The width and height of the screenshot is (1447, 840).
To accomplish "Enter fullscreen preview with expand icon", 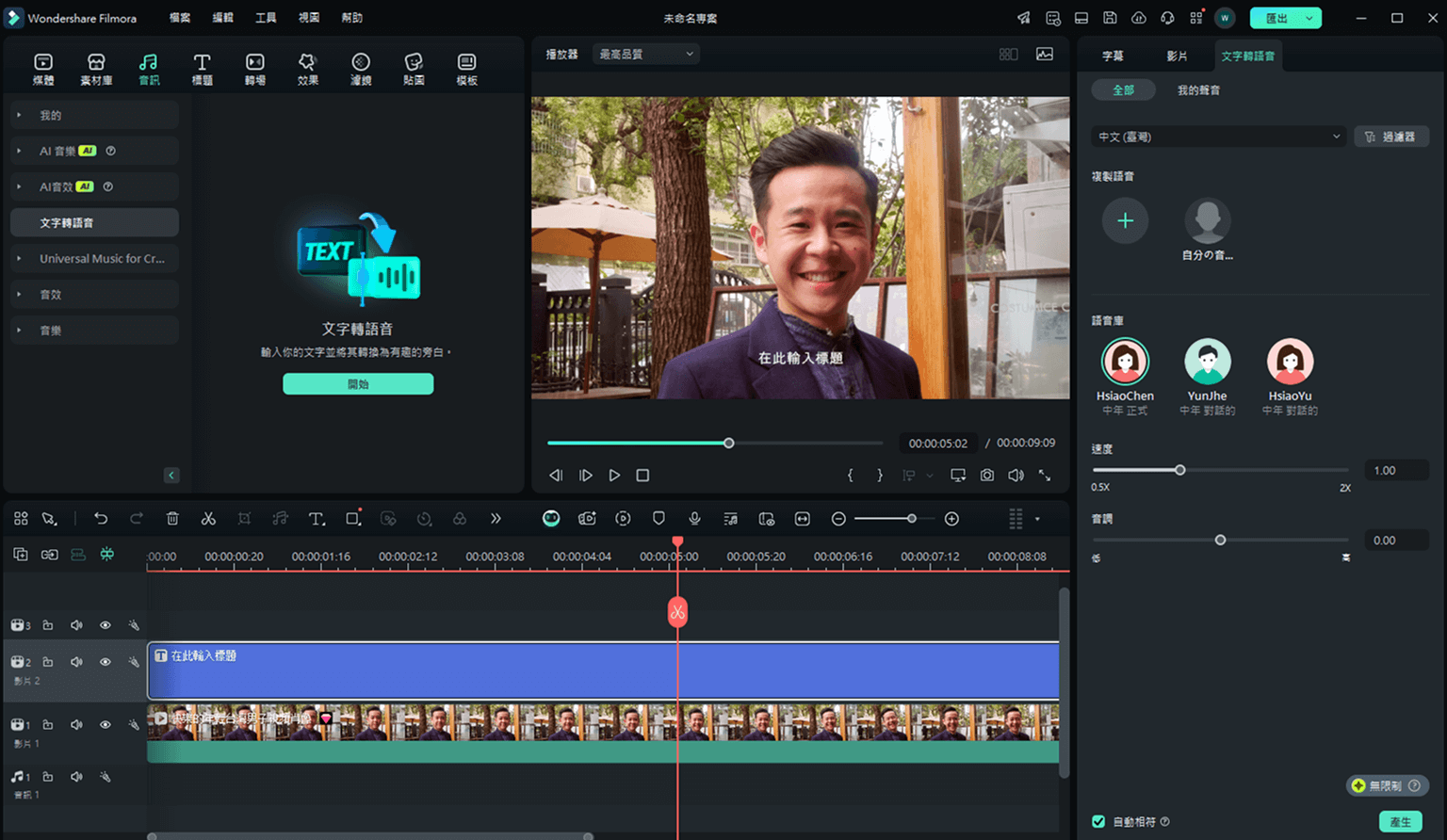I will pyautogui.click(x=1045, y=476).
